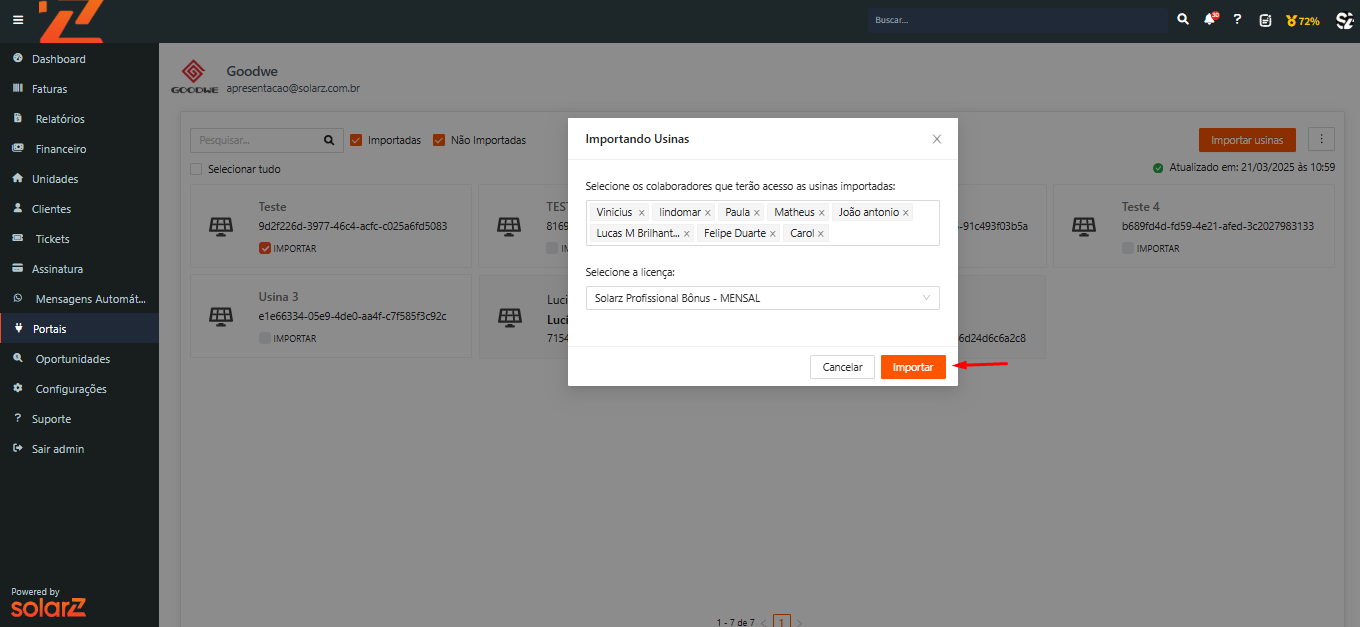This screenshot has height=627, width=1360.
Task: Remove Vinicius tag from collaborators
Action: point(641,213)
